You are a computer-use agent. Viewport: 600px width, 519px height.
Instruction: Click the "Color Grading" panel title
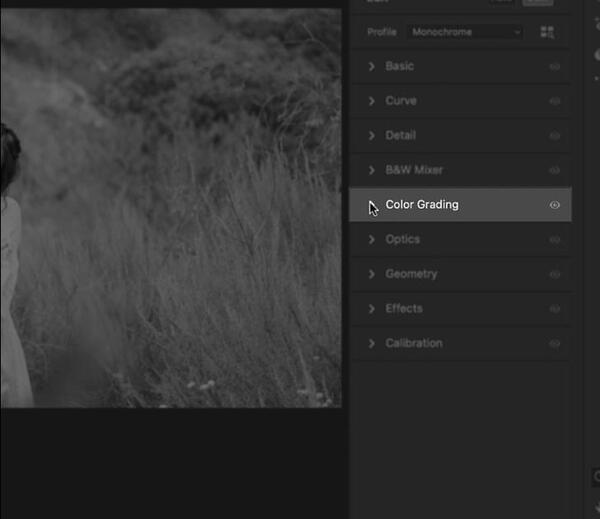[422, 205]
